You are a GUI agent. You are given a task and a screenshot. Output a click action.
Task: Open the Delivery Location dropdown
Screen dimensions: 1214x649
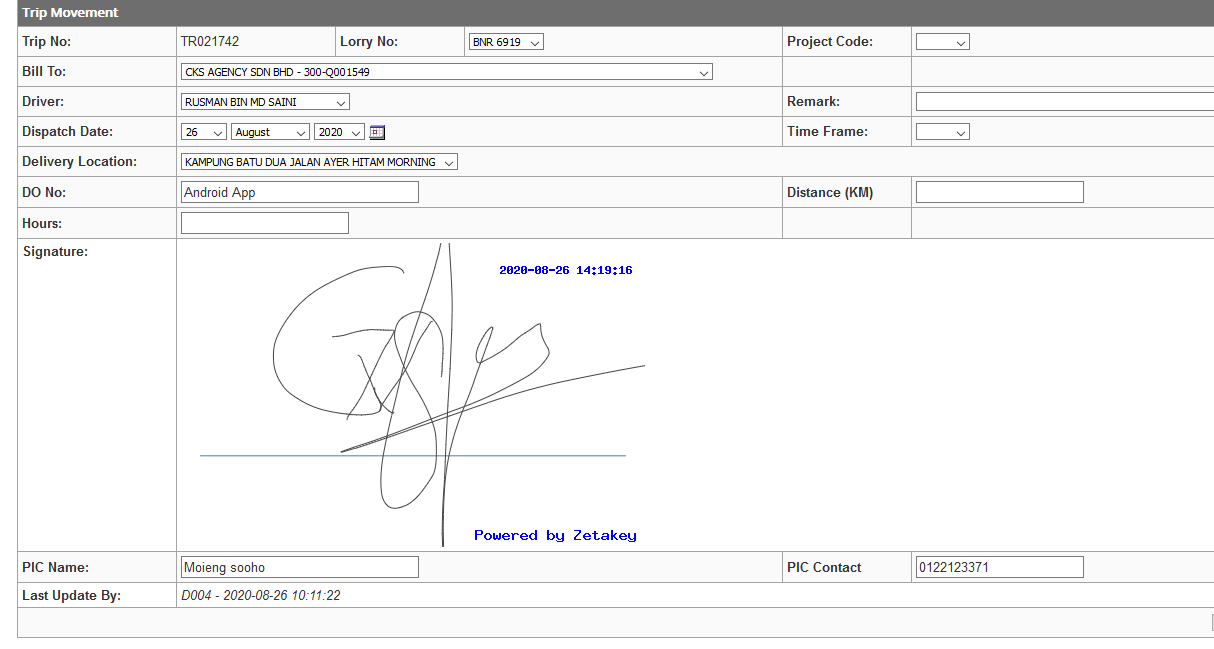point(319,162)
